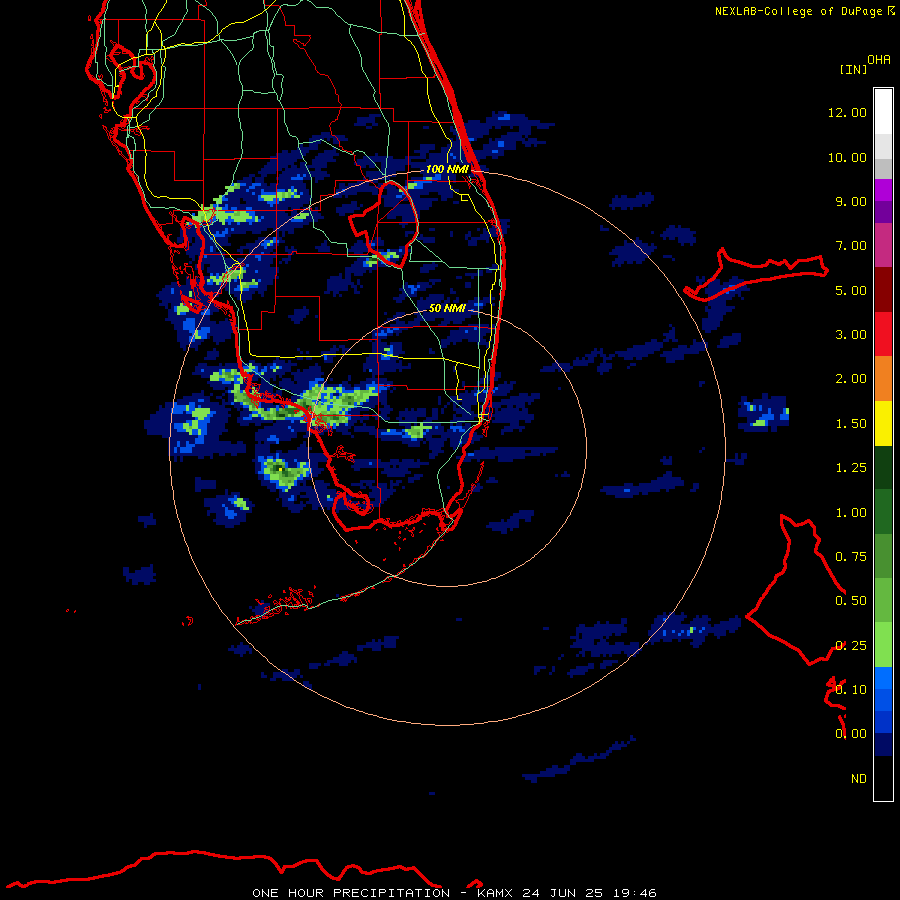The height and width of the screenshot is (900, 900).
Task: Click the 100 NMI range ring label
Action: (x=447, y=169)
